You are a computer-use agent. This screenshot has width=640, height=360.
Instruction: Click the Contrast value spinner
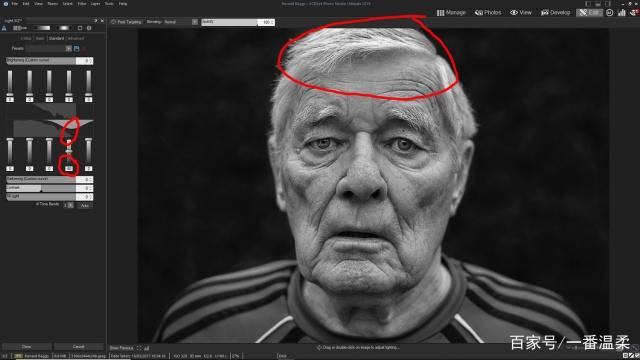(84, 188)
